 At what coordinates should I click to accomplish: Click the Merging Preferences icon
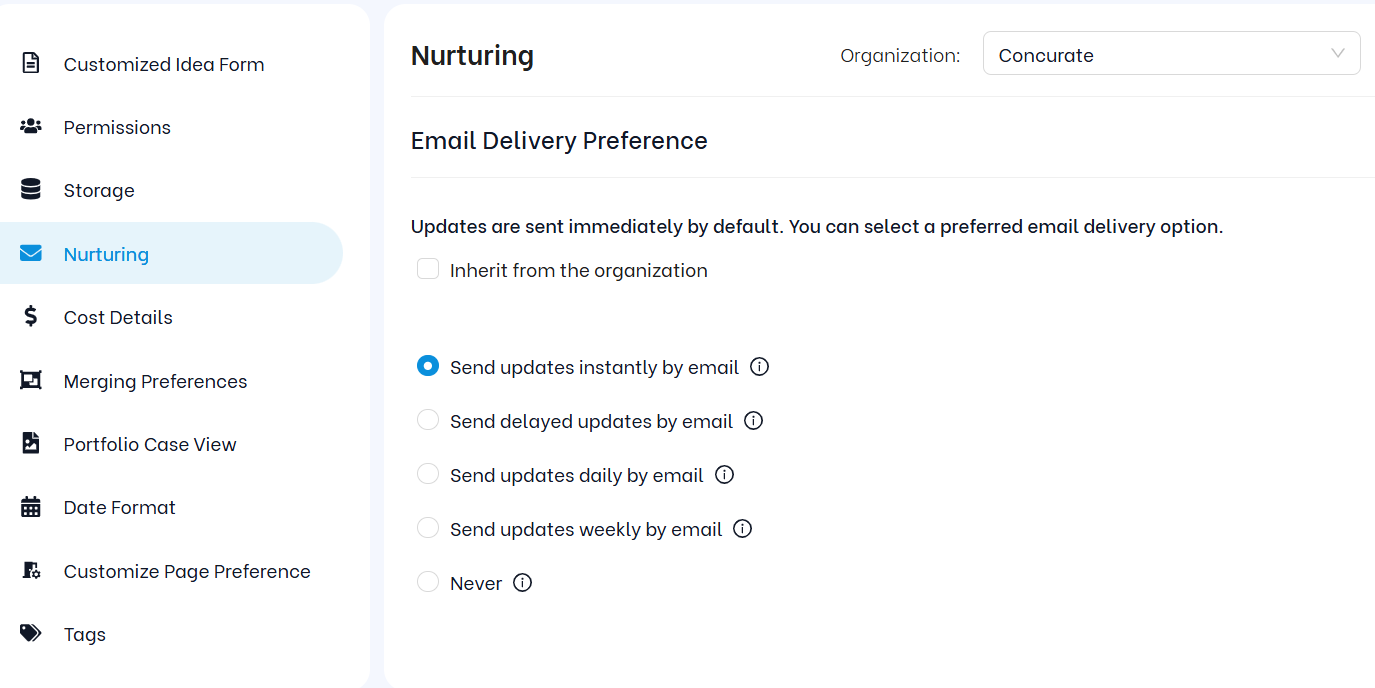click(31, 381)
